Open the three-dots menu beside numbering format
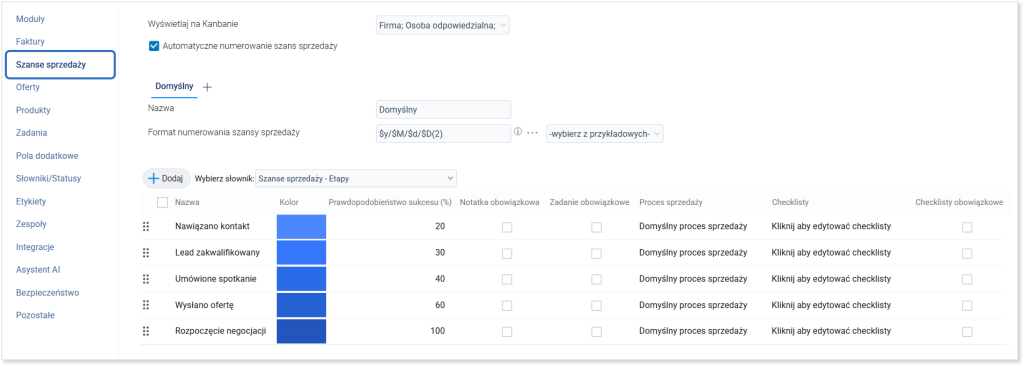This screenshot has width=1024, height=366. 532,133
